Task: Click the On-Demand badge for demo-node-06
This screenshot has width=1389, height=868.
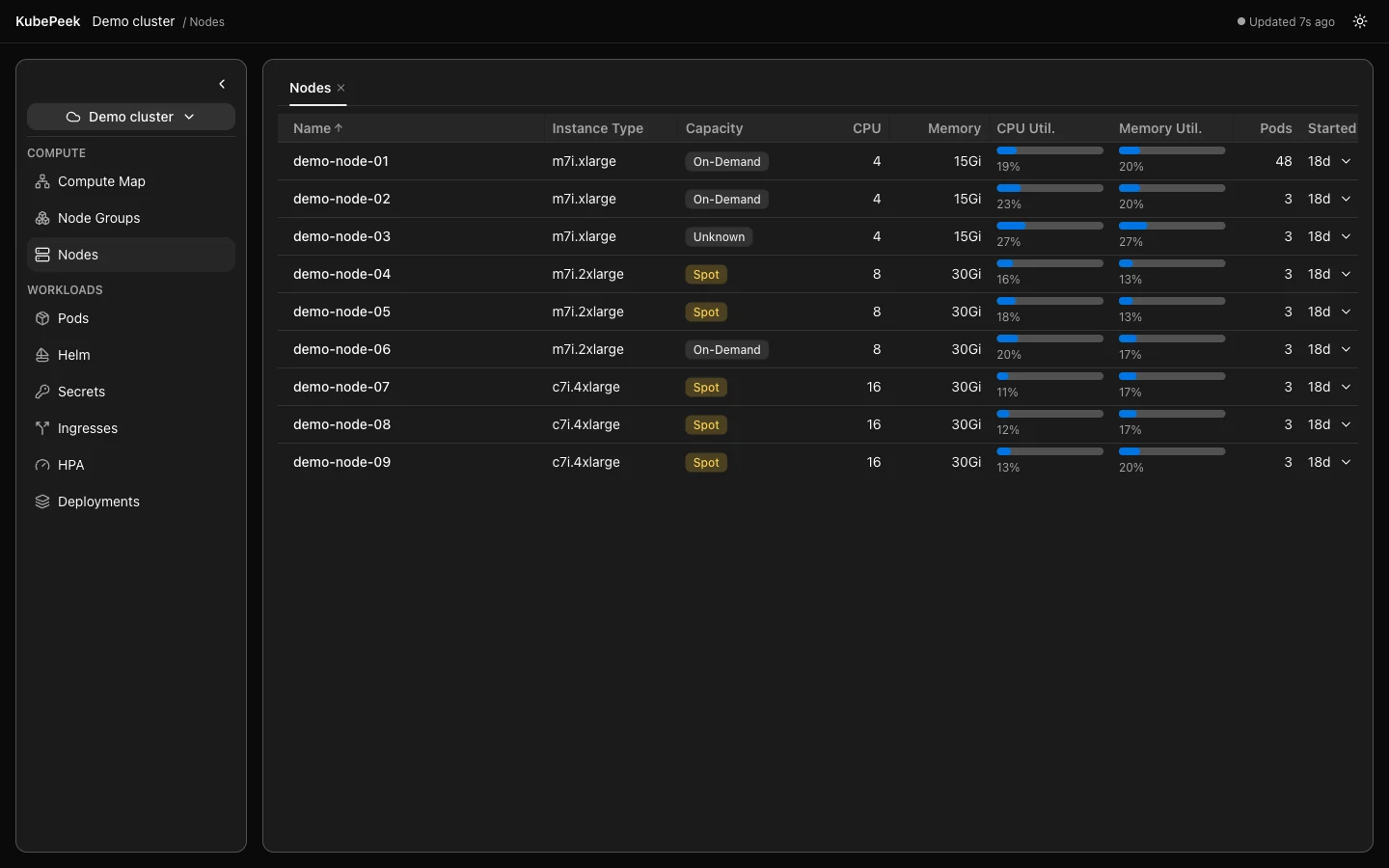Action: [x=727, y=349]
